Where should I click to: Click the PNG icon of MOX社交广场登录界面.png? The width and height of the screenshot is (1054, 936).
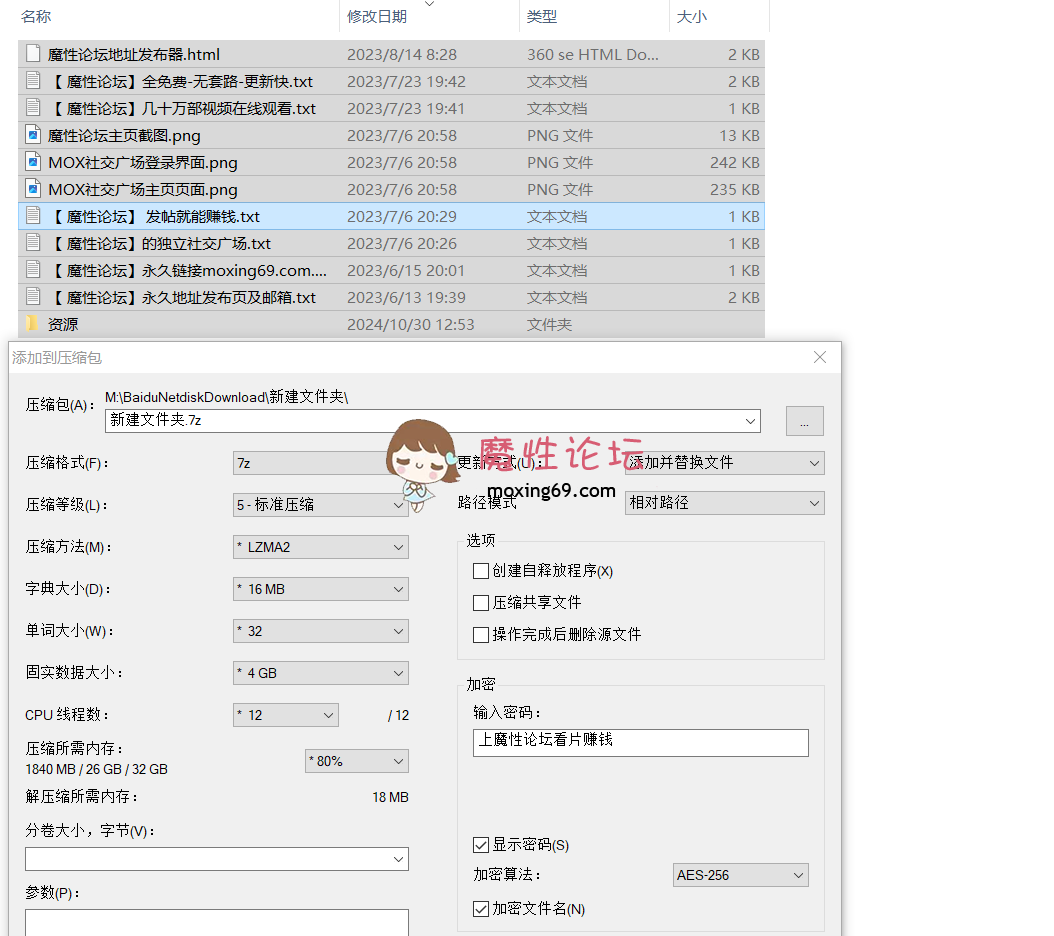coord(31,162)
